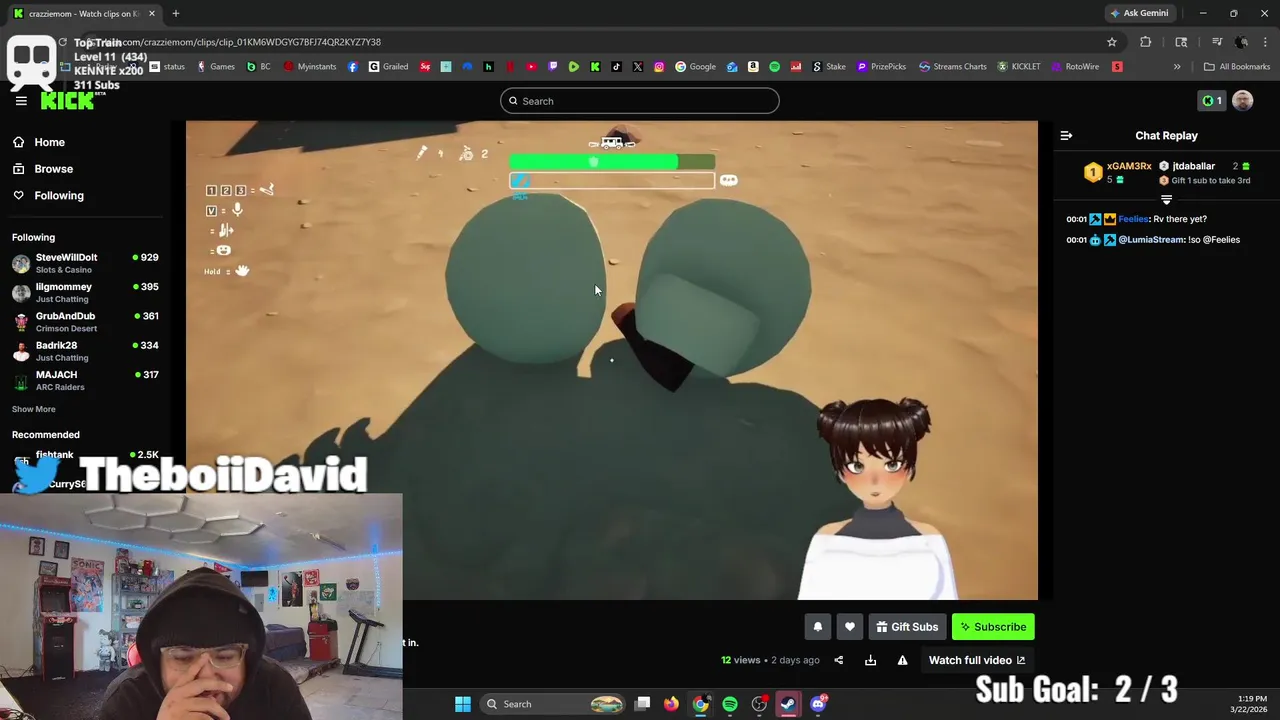
Task: Open Grailed bookmark
Action: 388,67
